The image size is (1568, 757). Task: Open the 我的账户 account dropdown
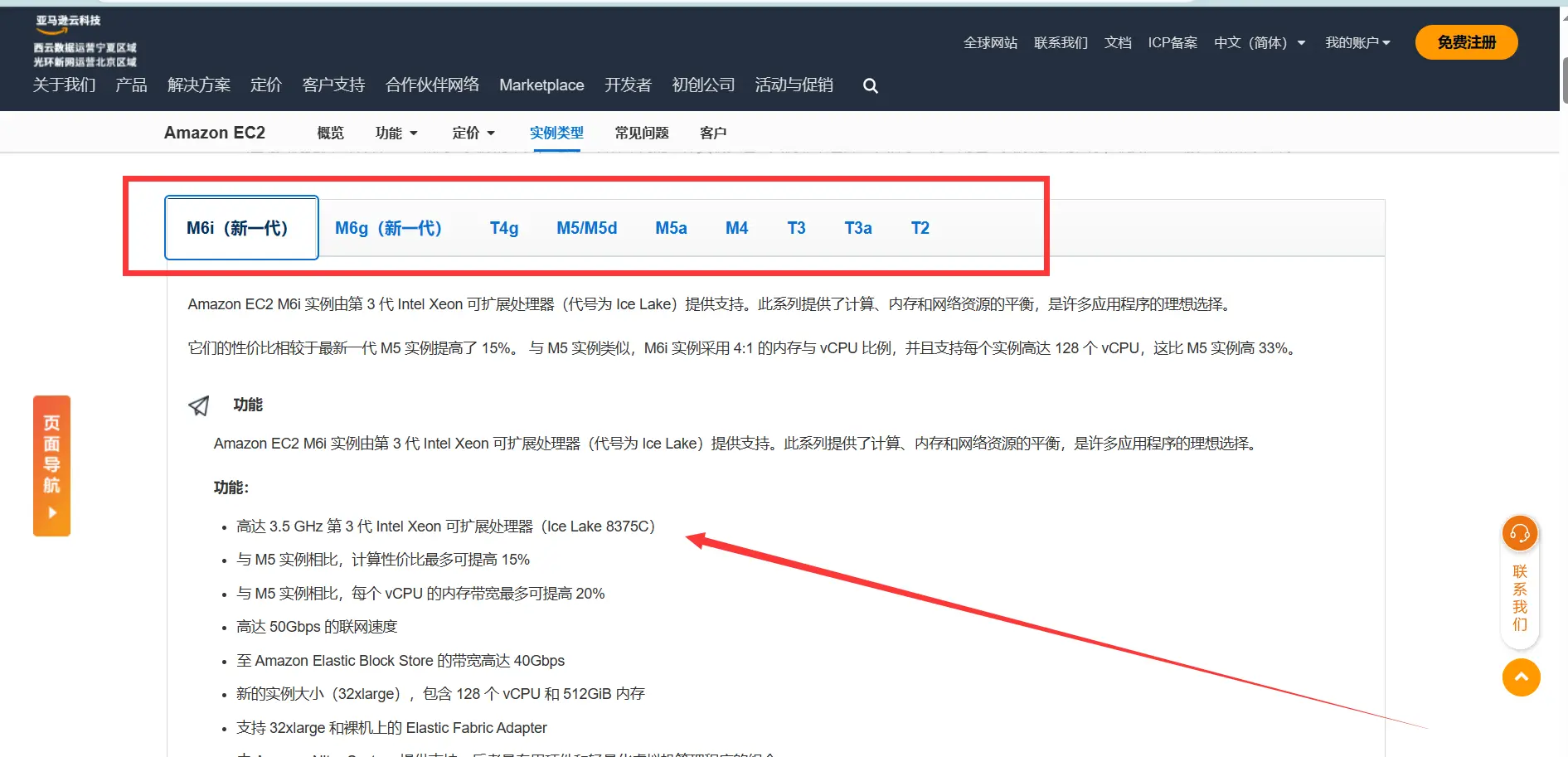tap(1357, 42)
